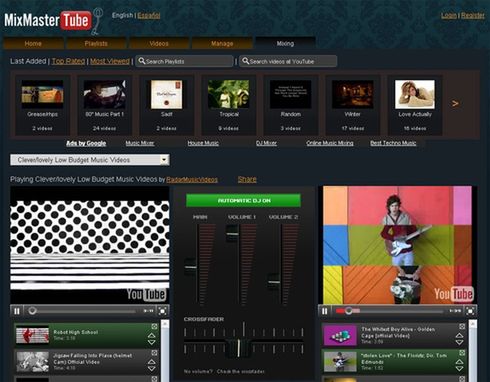Enter fullscreen on left deck player
490x382 pixels.
pos(163,311)
